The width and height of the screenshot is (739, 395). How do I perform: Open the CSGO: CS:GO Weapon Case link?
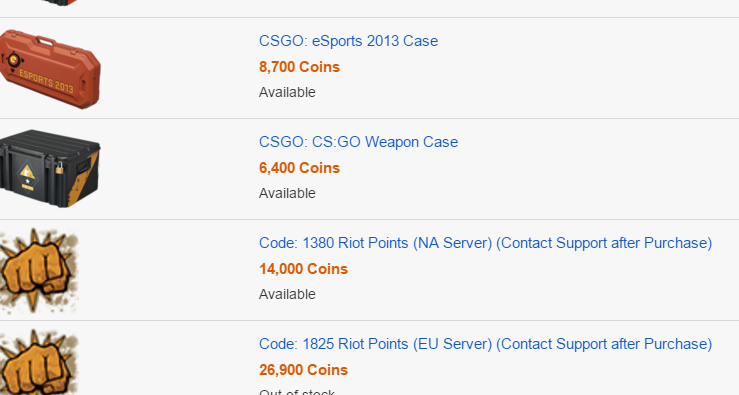tap(358, 142)
